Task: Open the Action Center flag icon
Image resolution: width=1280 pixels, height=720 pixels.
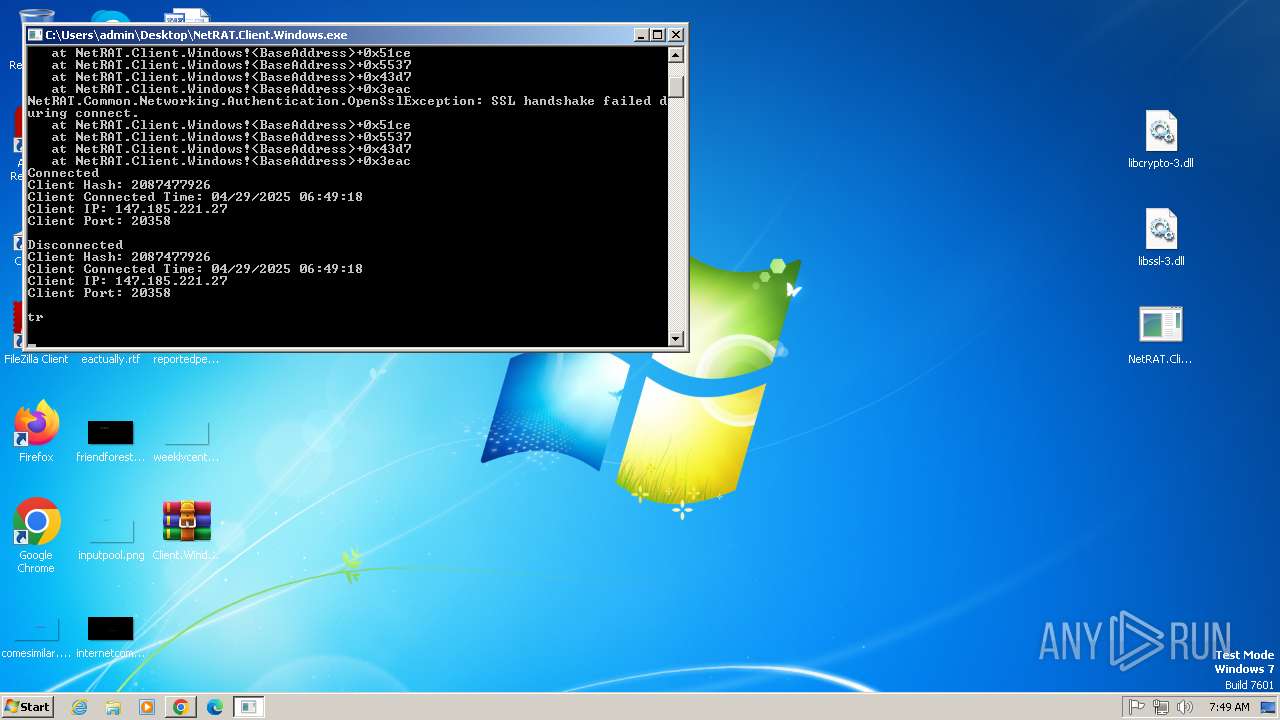Action: (1137, 707)
